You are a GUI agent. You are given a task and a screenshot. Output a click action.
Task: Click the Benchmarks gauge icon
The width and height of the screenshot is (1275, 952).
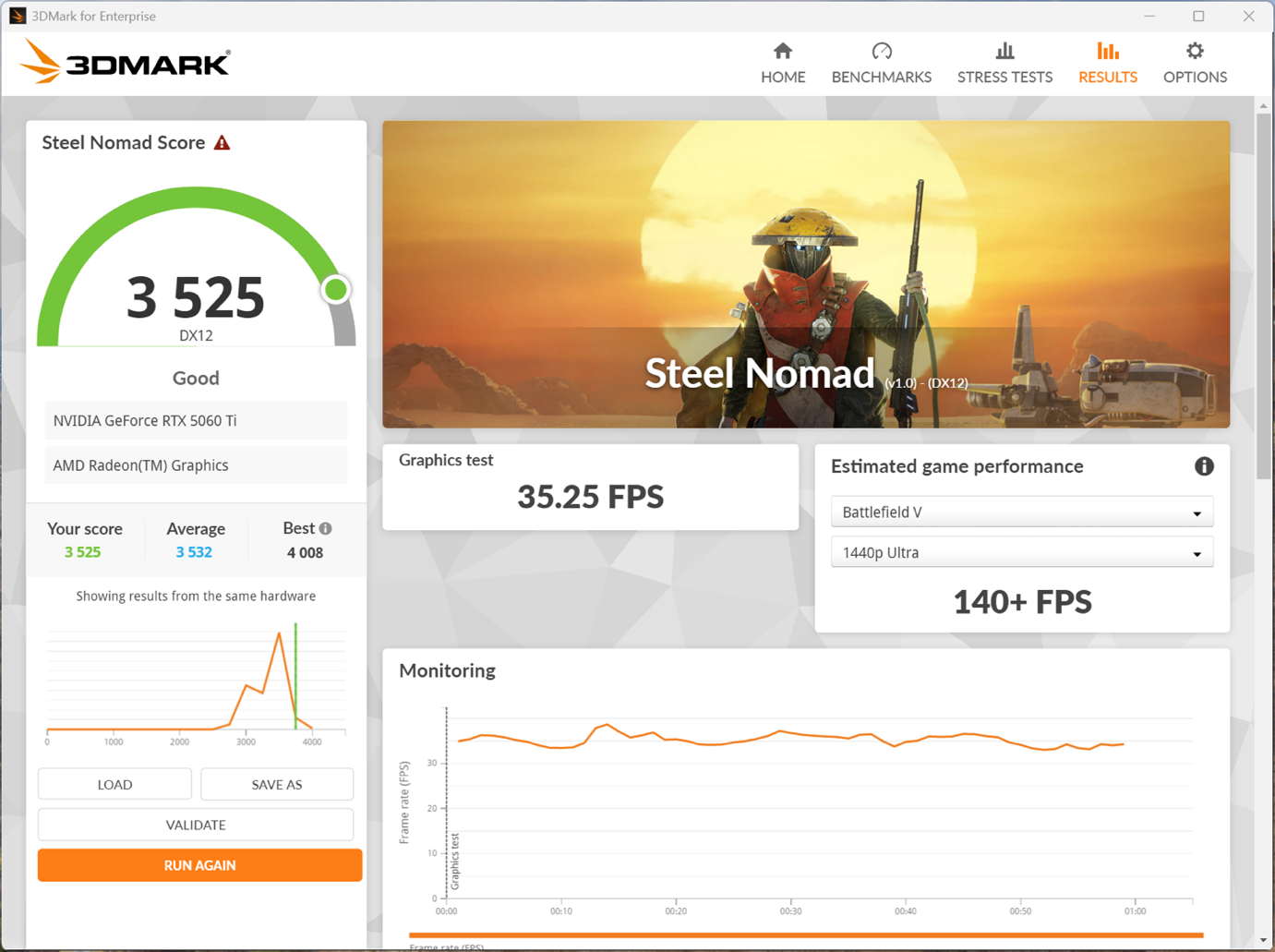coord(882,51)
